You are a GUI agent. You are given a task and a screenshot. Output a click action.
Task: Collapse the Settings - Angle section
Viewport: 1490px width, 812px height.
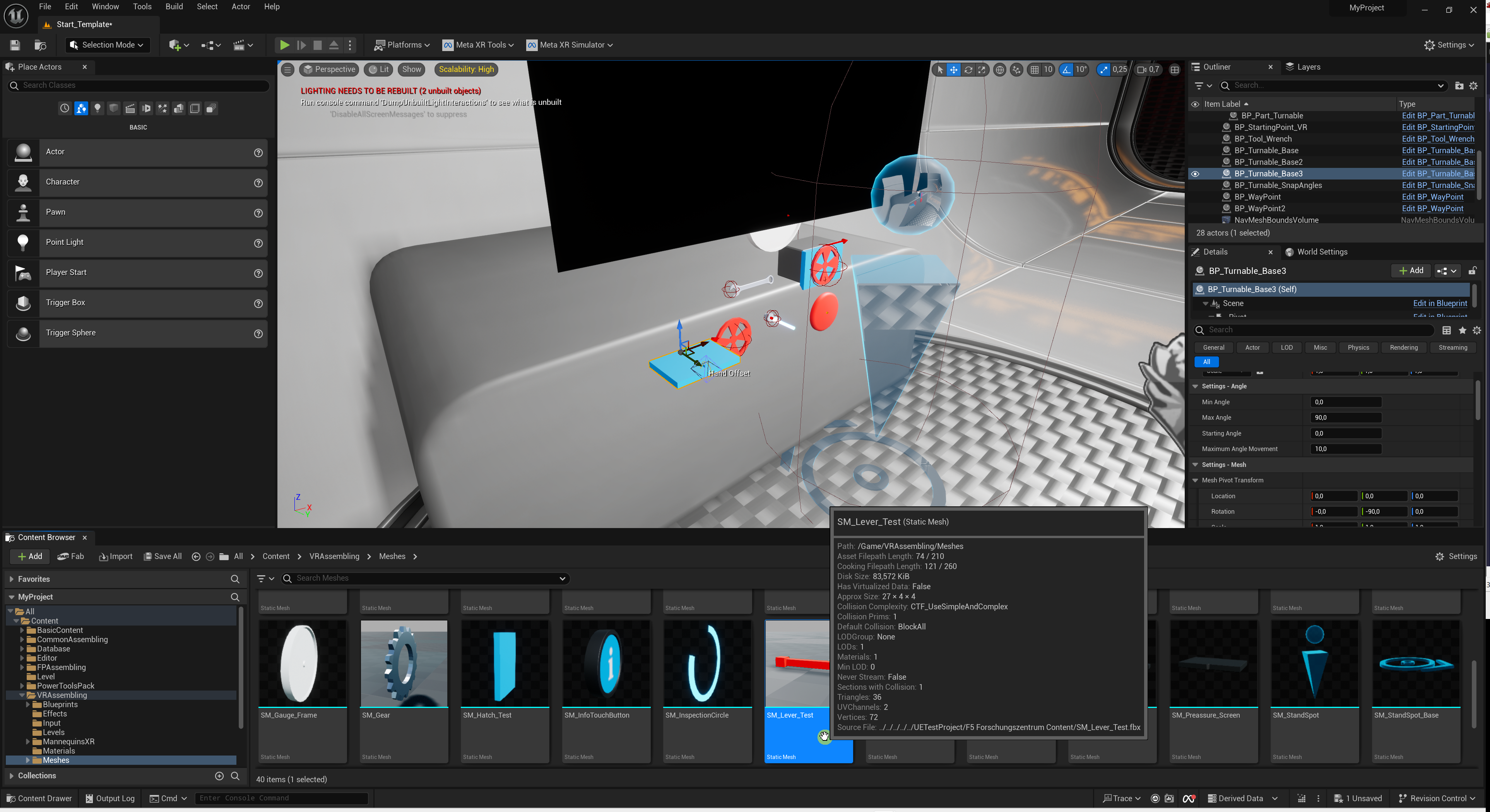tap(1195, 386)
